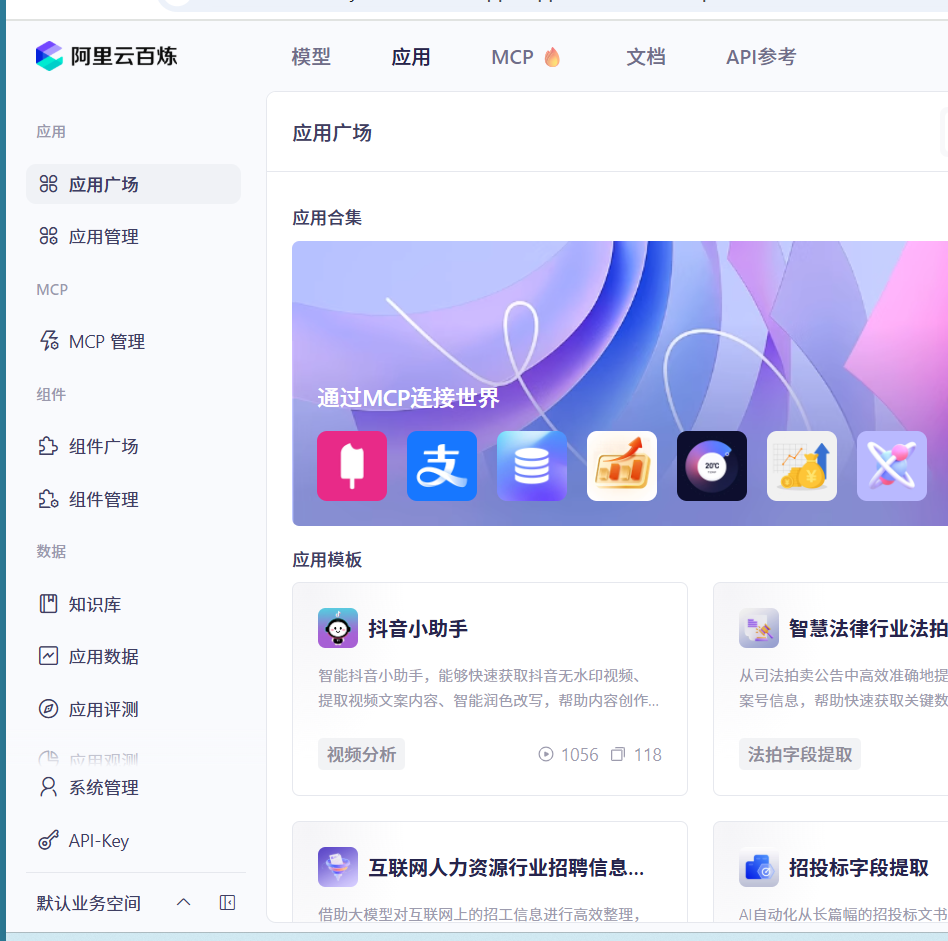Click the 组件管理 puzzle-gear icon

click(x=48, y=499)
